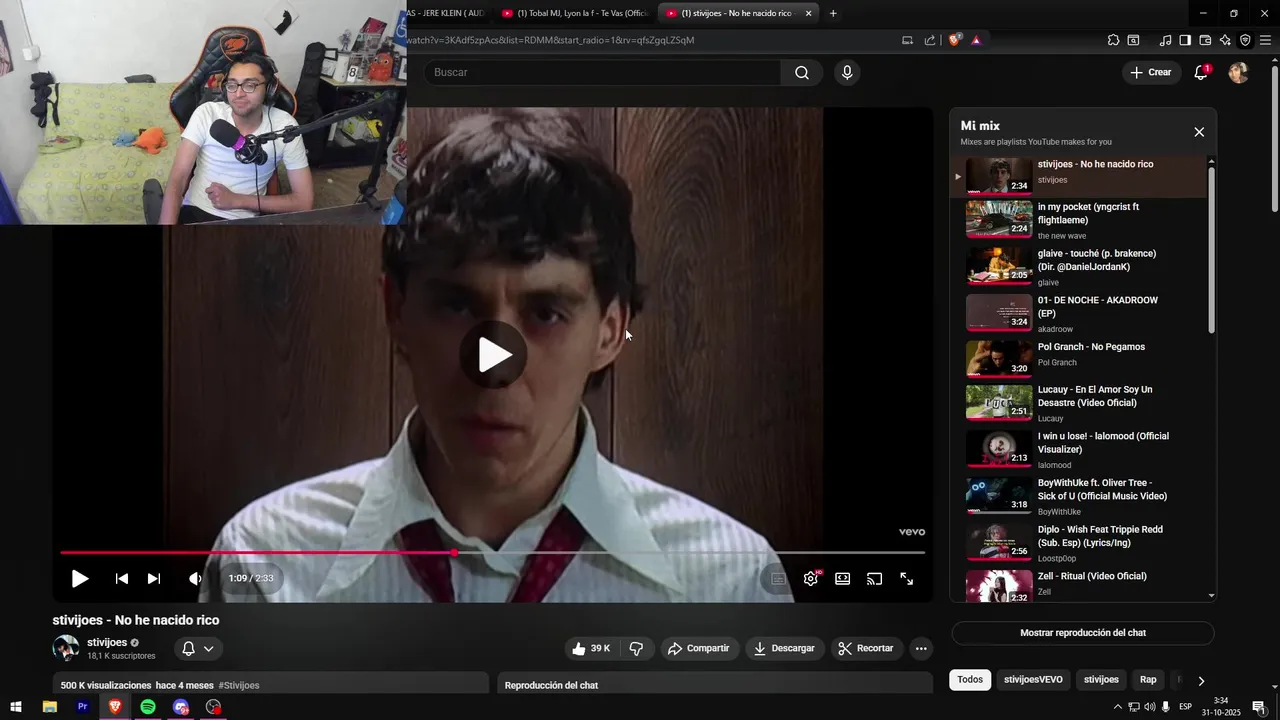Play glaive - touché from the mix

tap(1079, 267)
